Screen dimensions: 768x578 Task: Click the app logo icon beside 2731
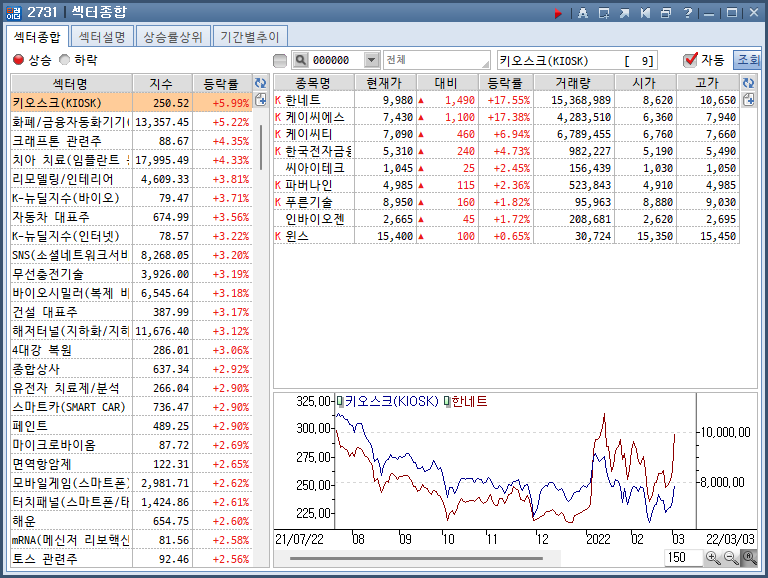14,12
